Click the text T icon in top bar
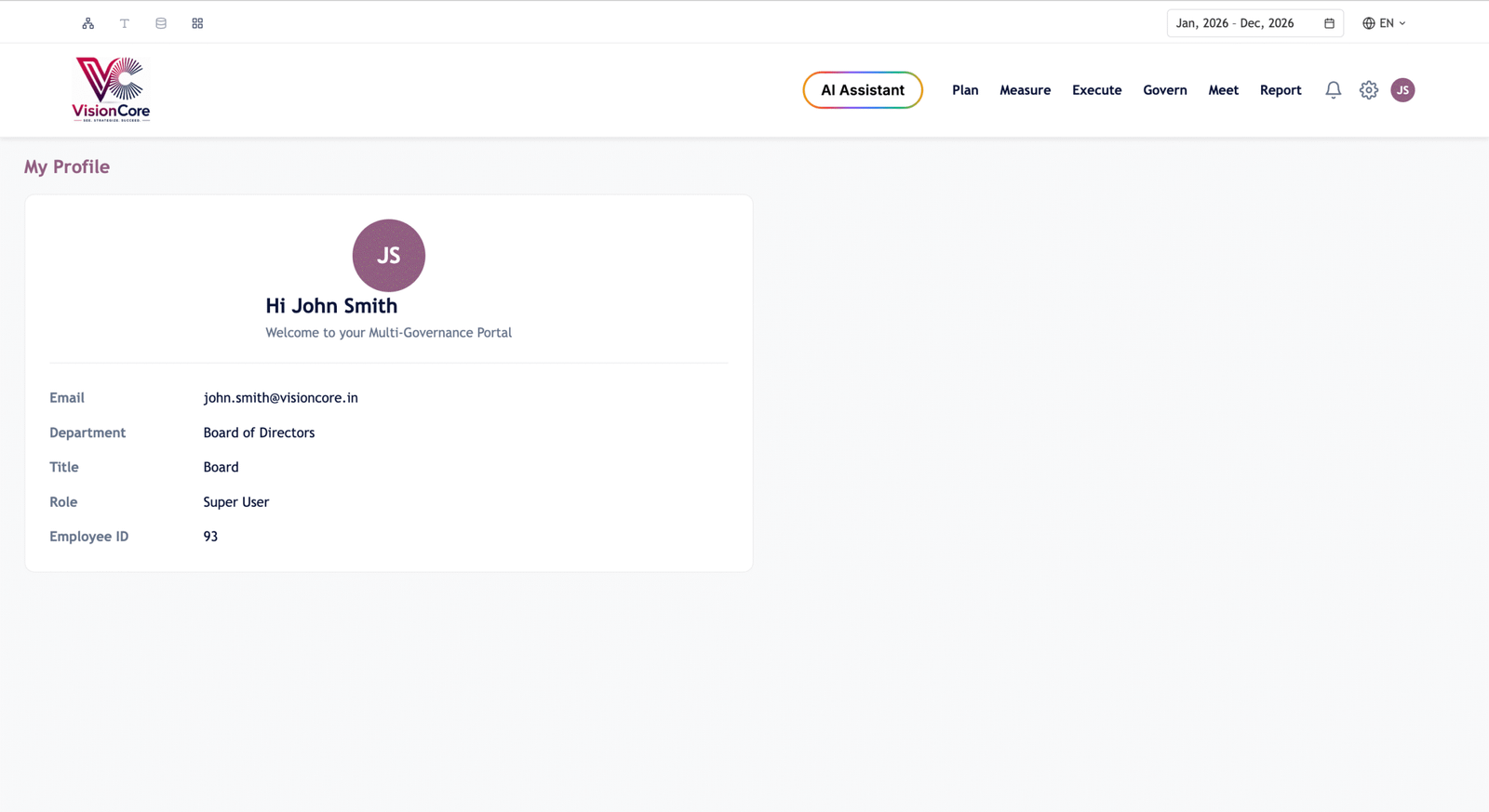The image size is (1489, 812). (125, 23)
